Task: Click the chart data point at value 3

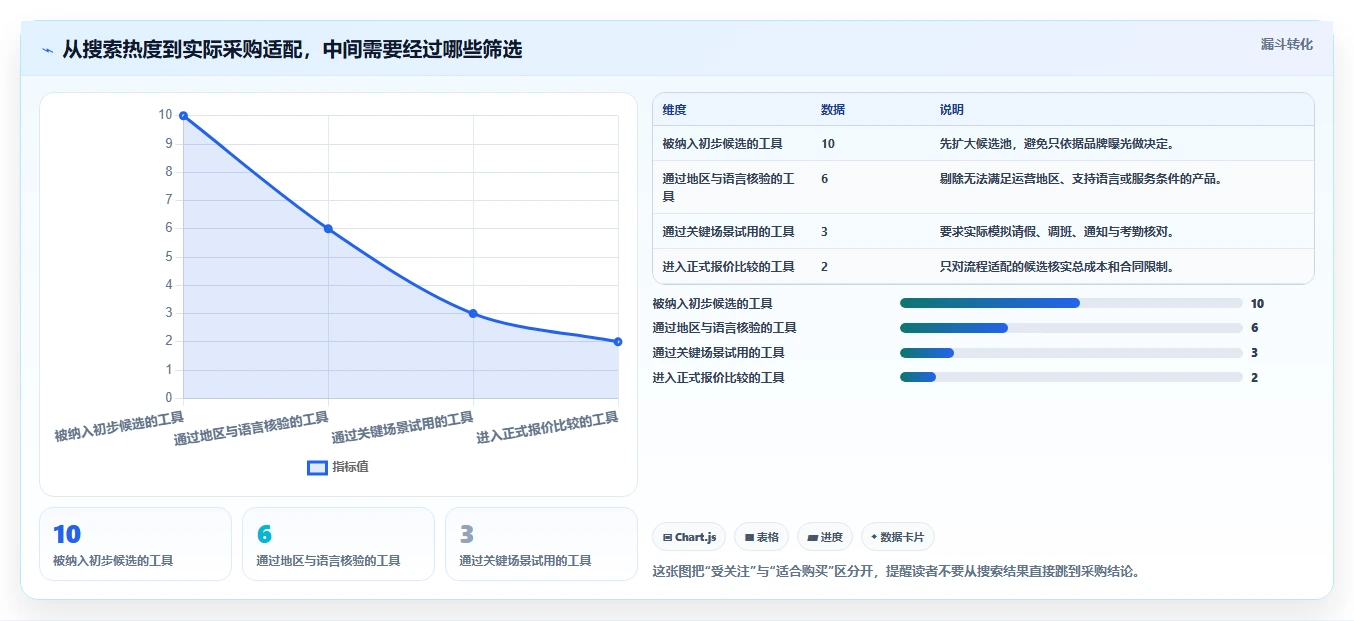Action: (473, 314)
